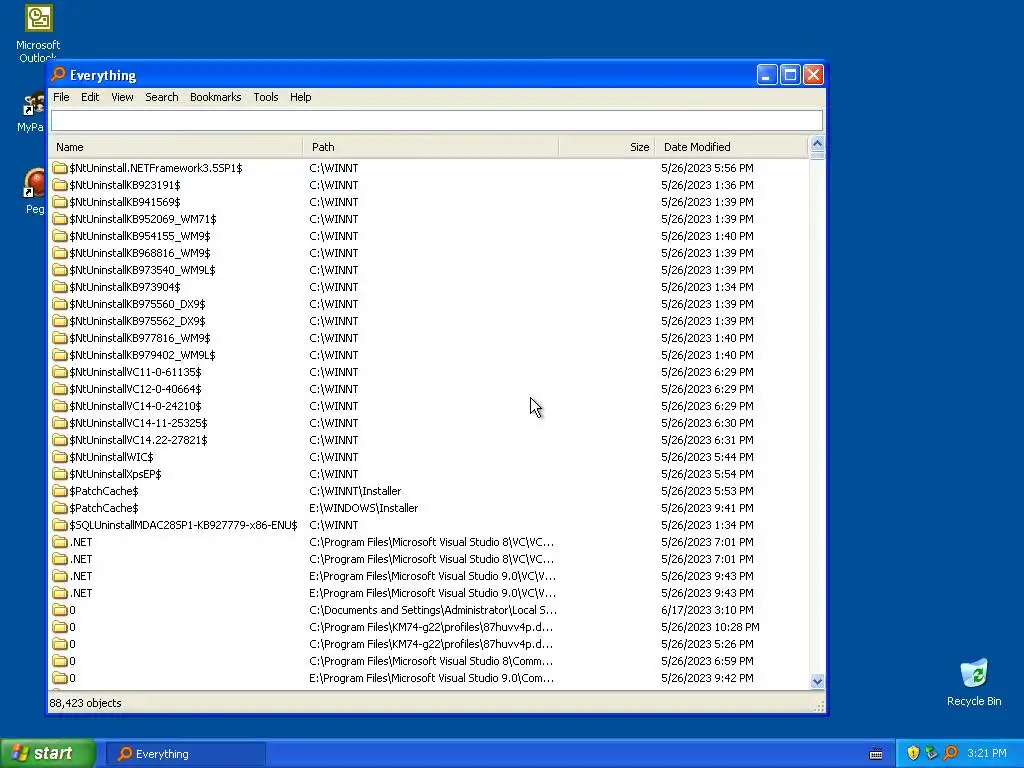1024x768 pixels.
Task: Select folder icon of $NtUninstallKB977816_WM9$
Action: click(60, 338)
